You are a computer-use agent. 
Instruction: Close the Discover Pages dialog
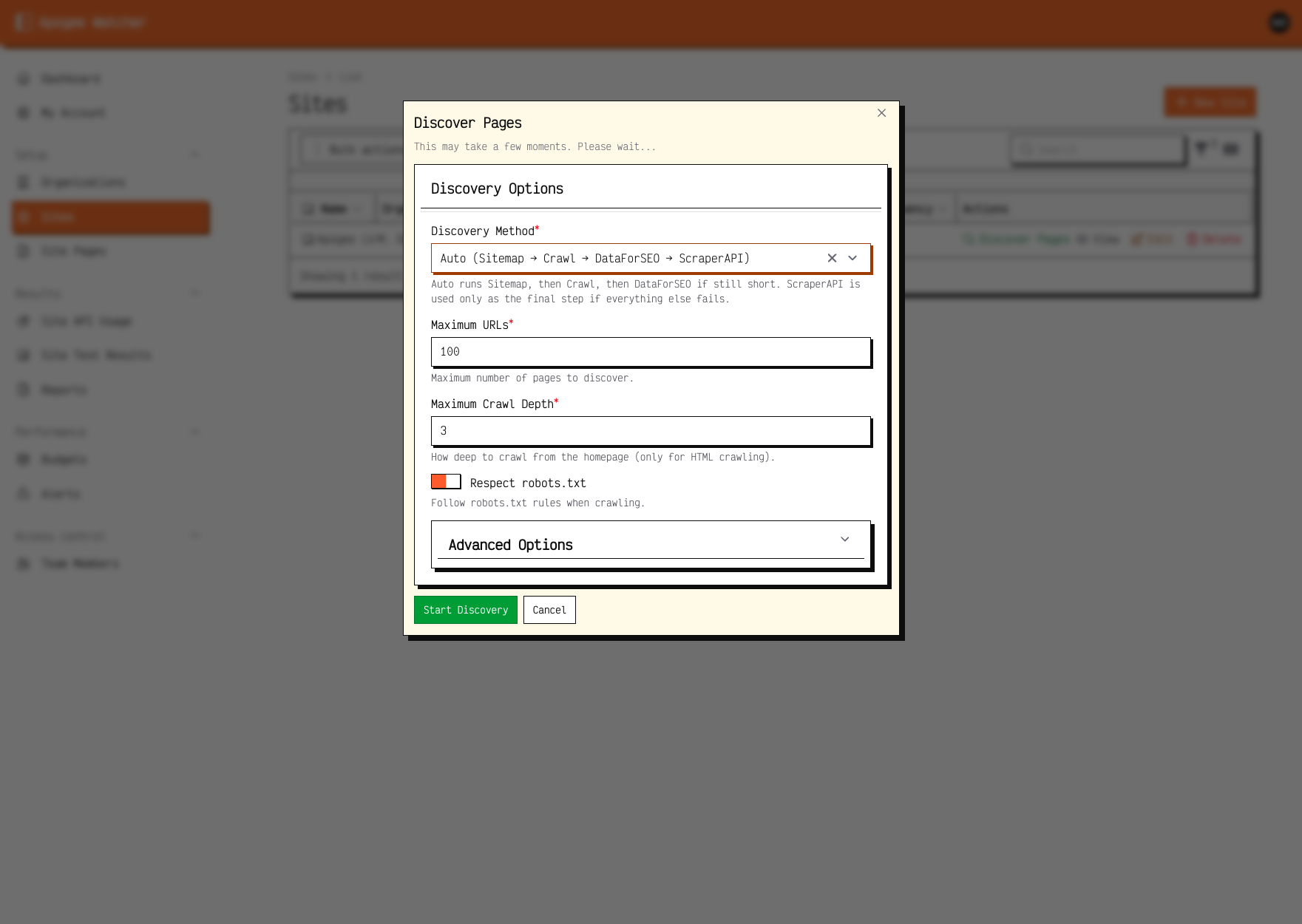881,113
